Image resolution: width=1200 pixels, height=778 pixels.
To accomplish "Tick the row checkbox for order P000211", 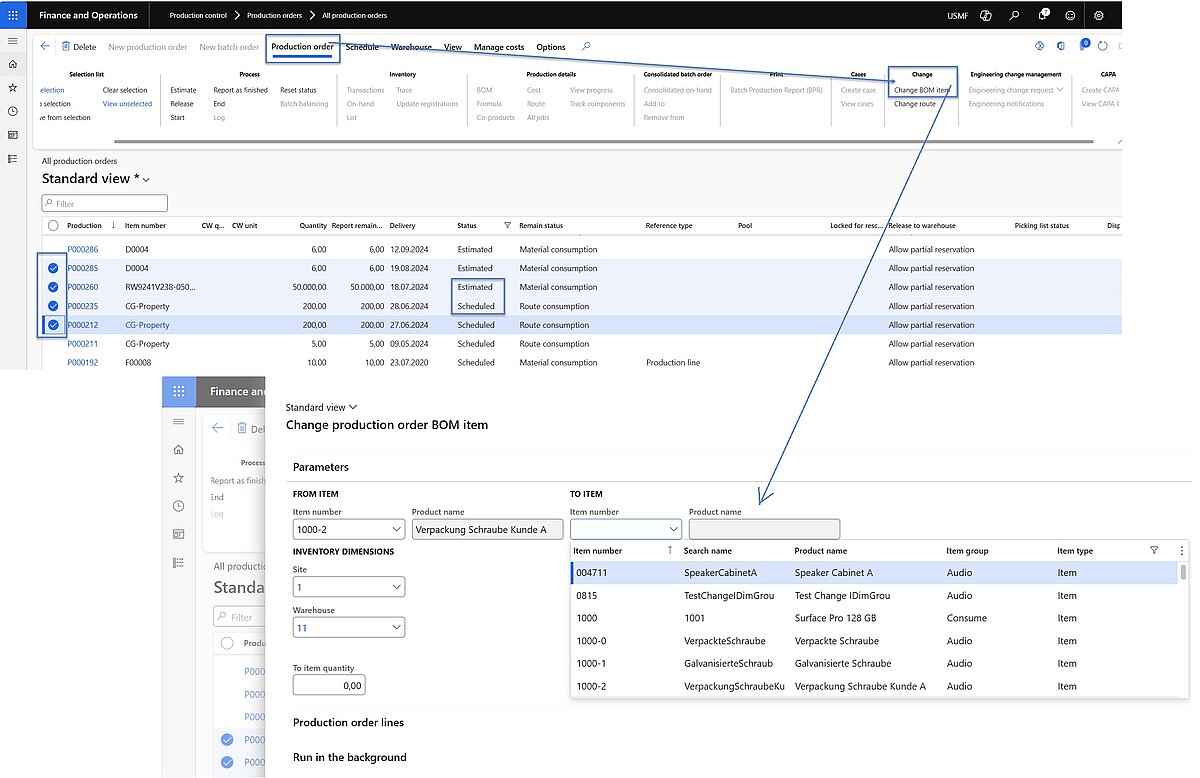I will click(52, 343).
